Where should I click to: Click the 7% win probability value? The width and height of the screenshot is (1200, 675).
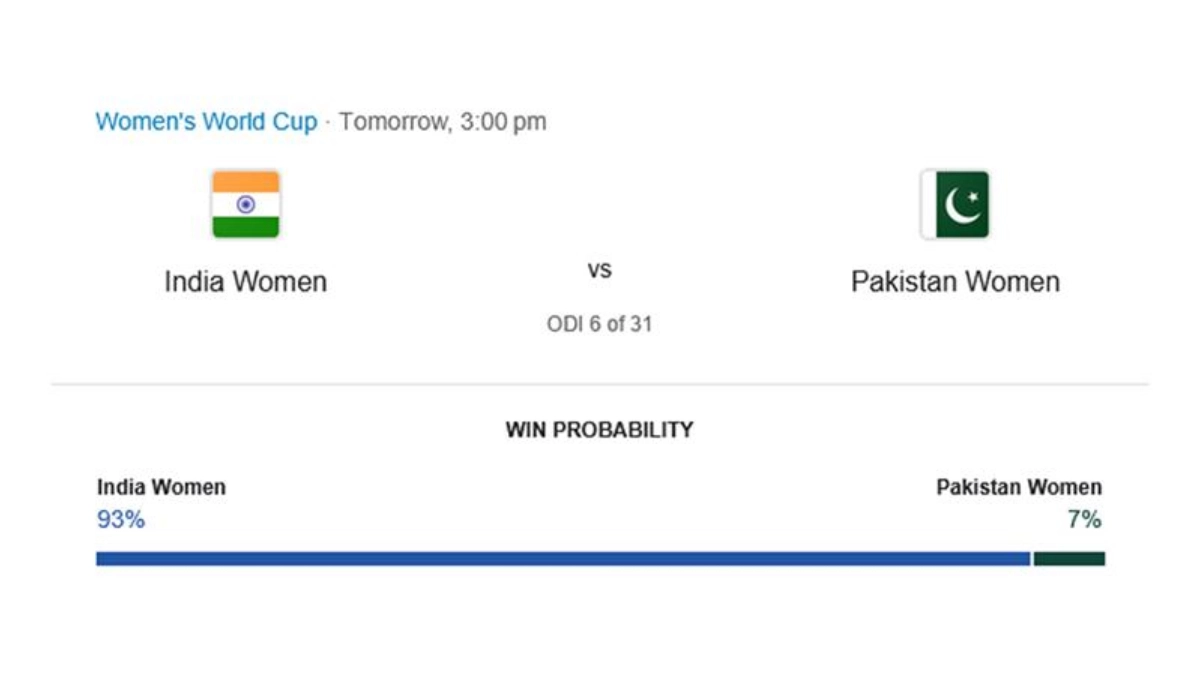(x=1084, y=520)
